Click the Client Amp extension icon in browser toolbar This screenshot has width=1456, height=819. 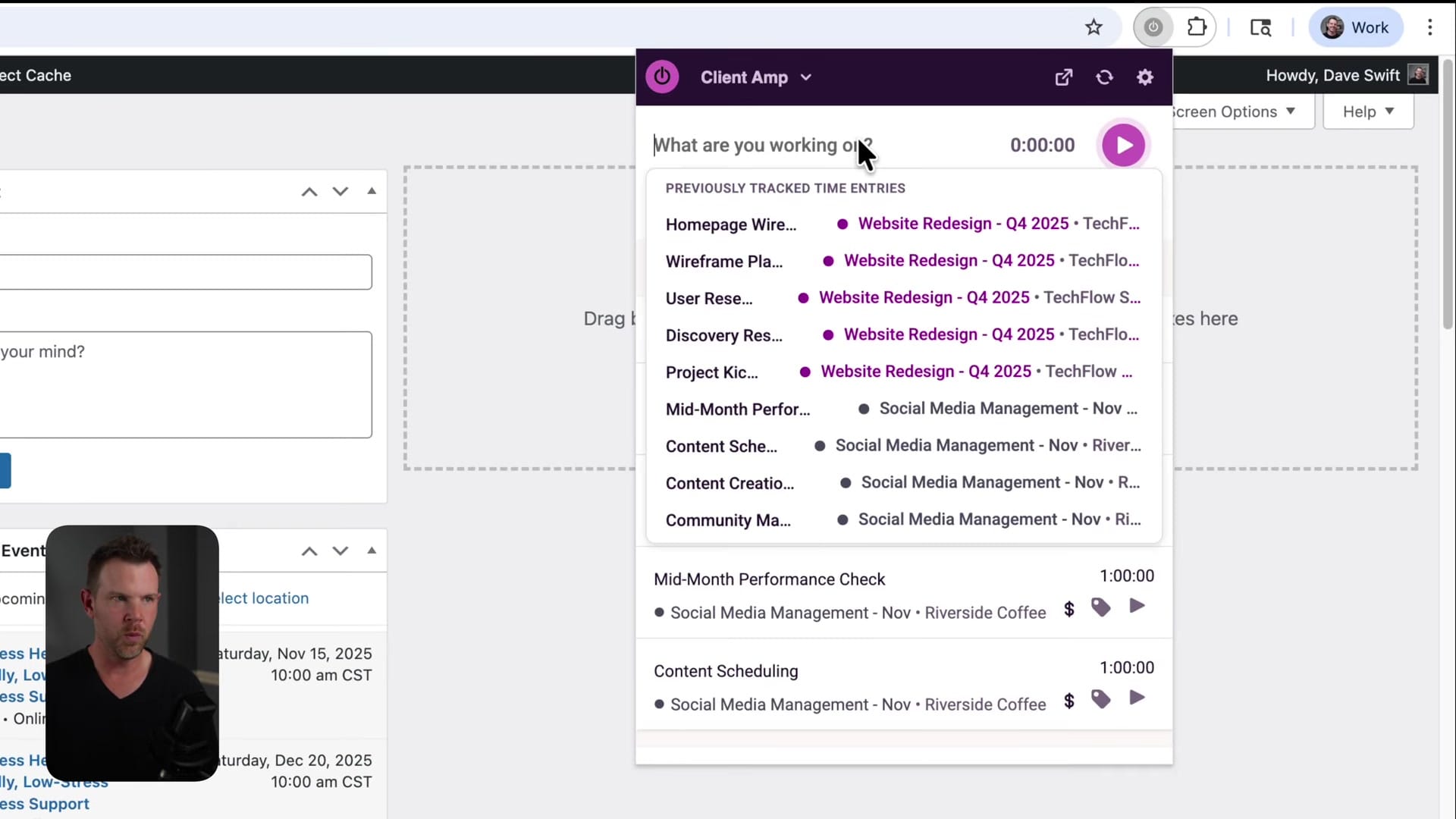click(1153, 27)
